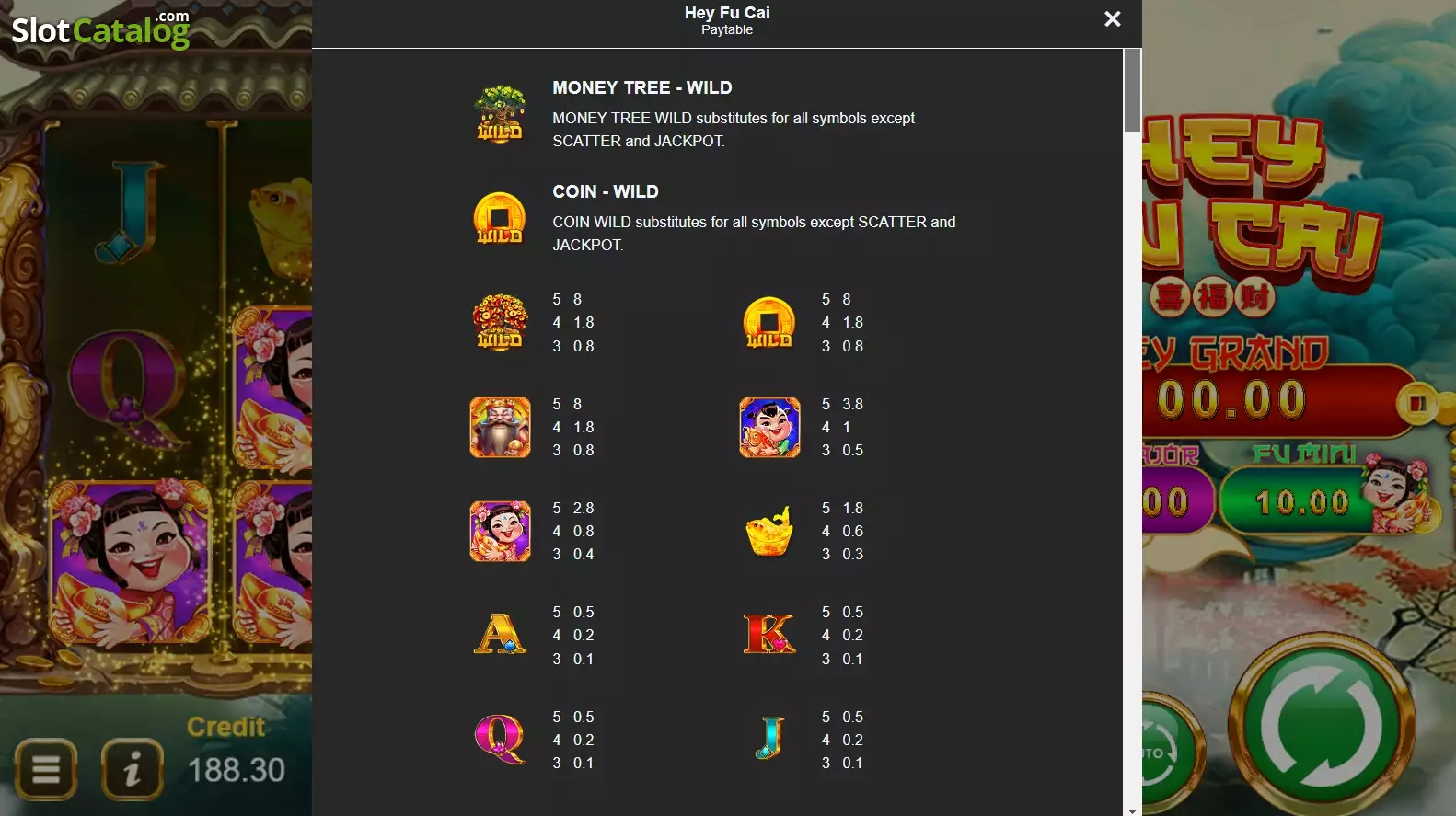Select the boy holding fish symbol
This screenshot has height=816, width=1456.
pyautogui.click(x=769, y=427)
